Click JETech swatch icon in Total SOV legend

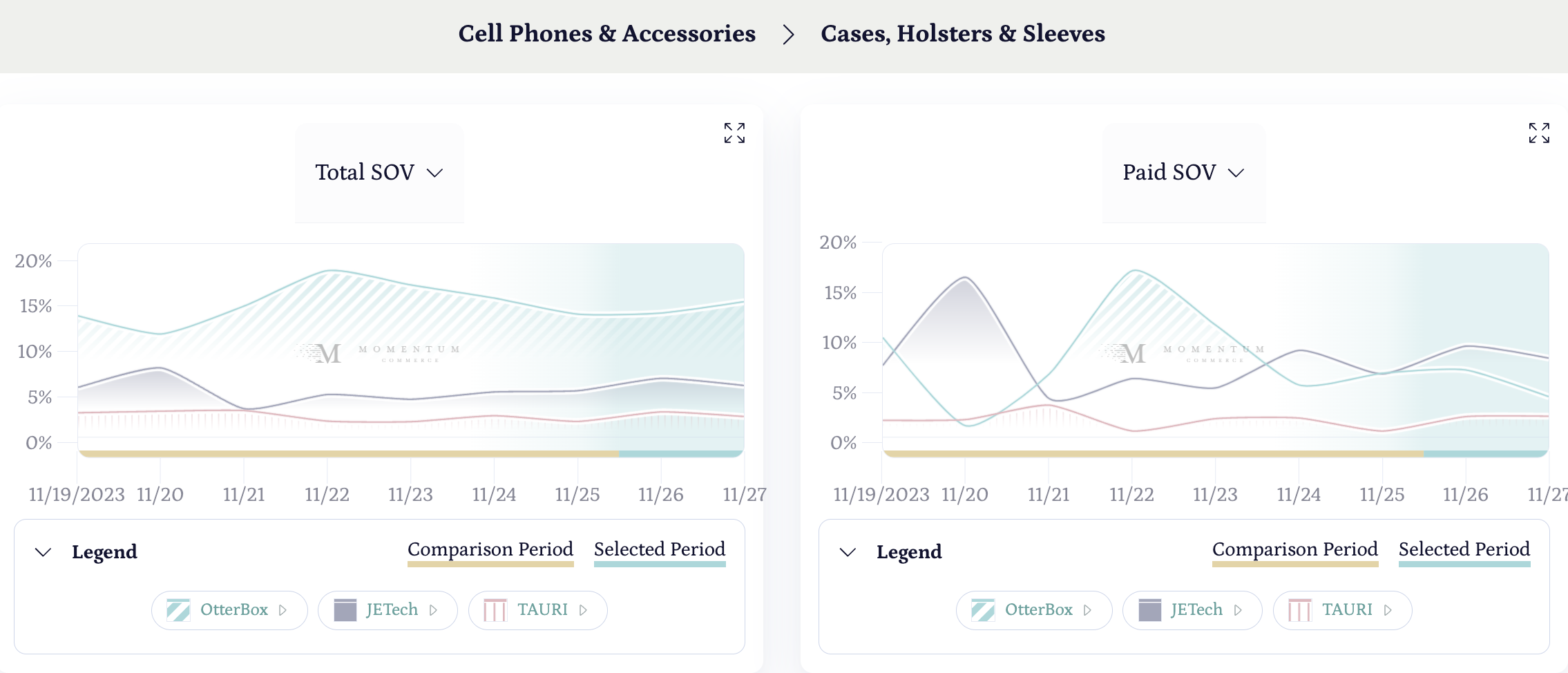click(x=345, y=610)
